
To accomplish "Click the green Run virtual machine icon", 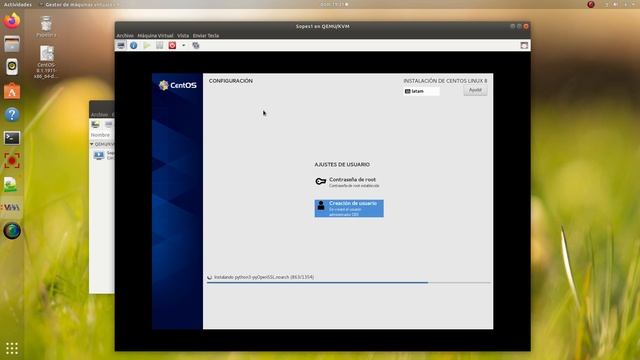I will 147,45.
